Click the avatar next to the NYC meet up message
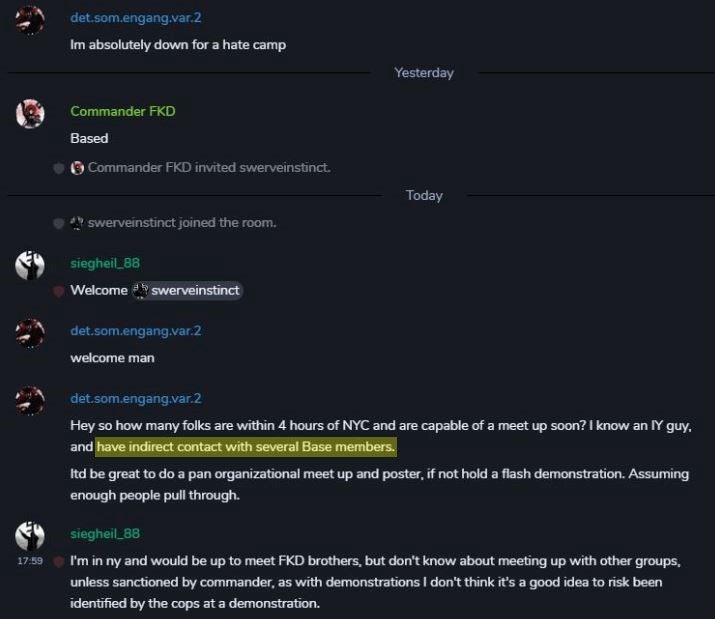This screenshot has width=715, height=619. pos(30,401)
